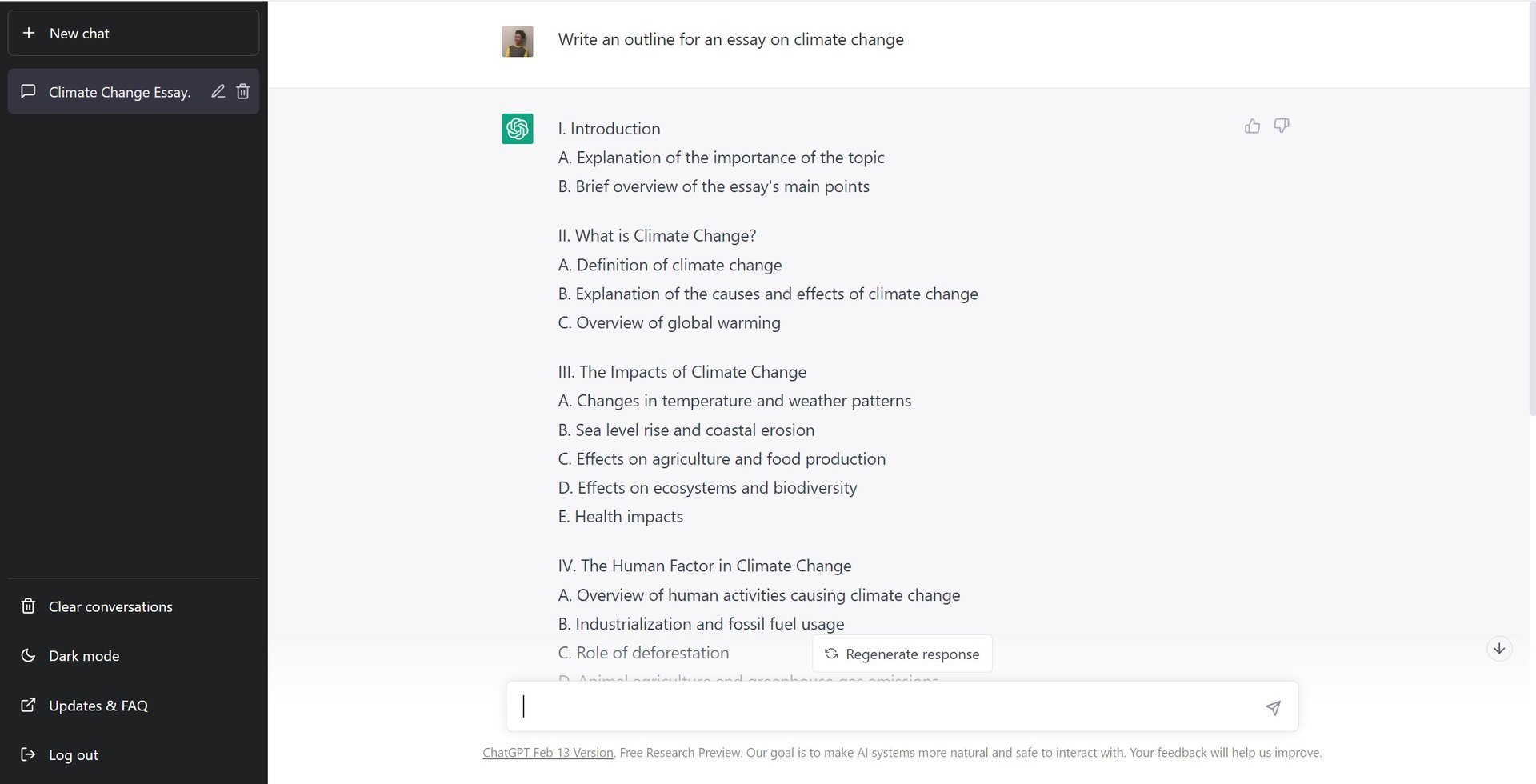Viewport: 1536px width, 784px height.
Task: Click the send message arrow icon
Action: pos(1273,707)
